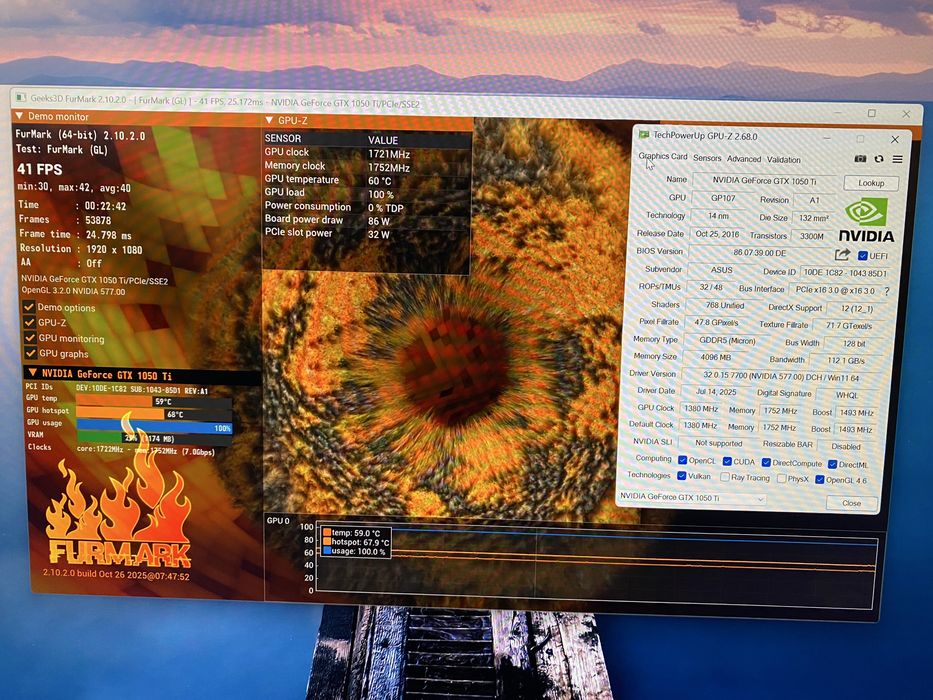Switch to the Sensors tab
This screenshot has height=700, width=933.
coord(707,158)
